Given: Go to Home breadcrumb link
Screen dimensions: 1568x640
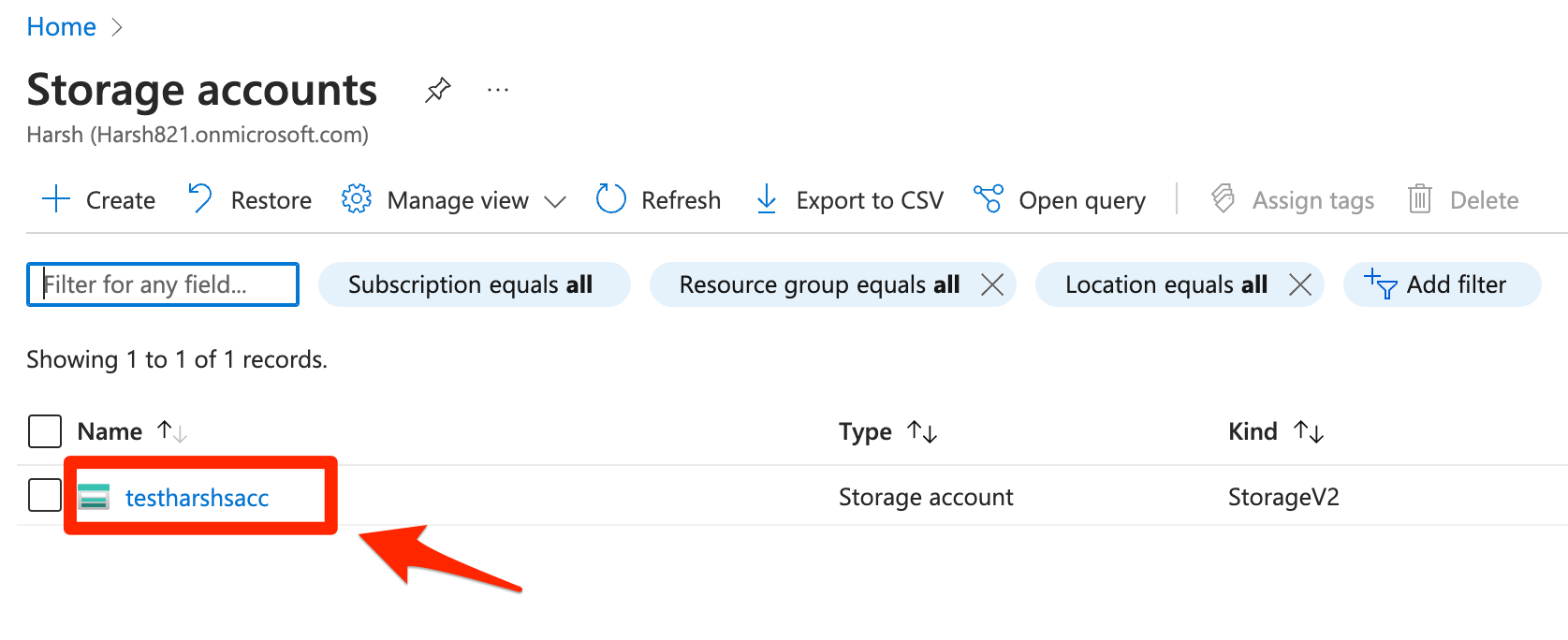Looking at the screenshot, I should [x=61, y=27].
